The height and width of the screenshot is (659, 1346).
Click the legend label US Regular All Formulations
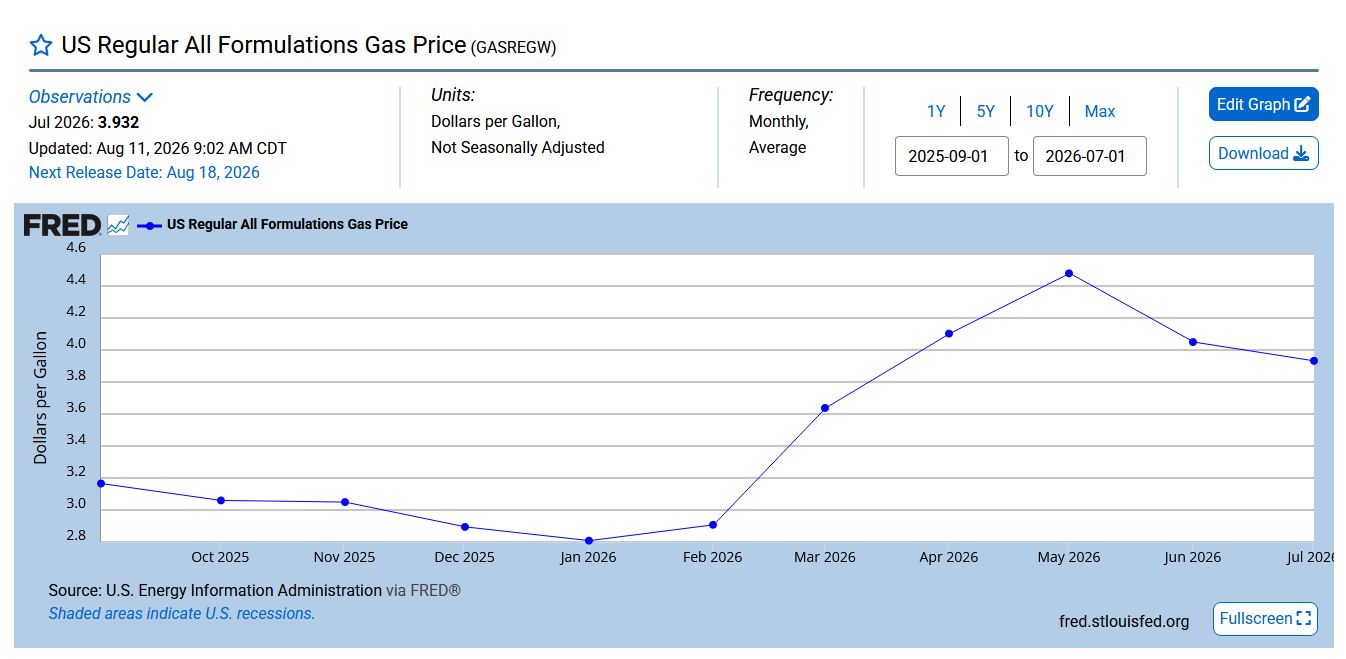[287, 225]
